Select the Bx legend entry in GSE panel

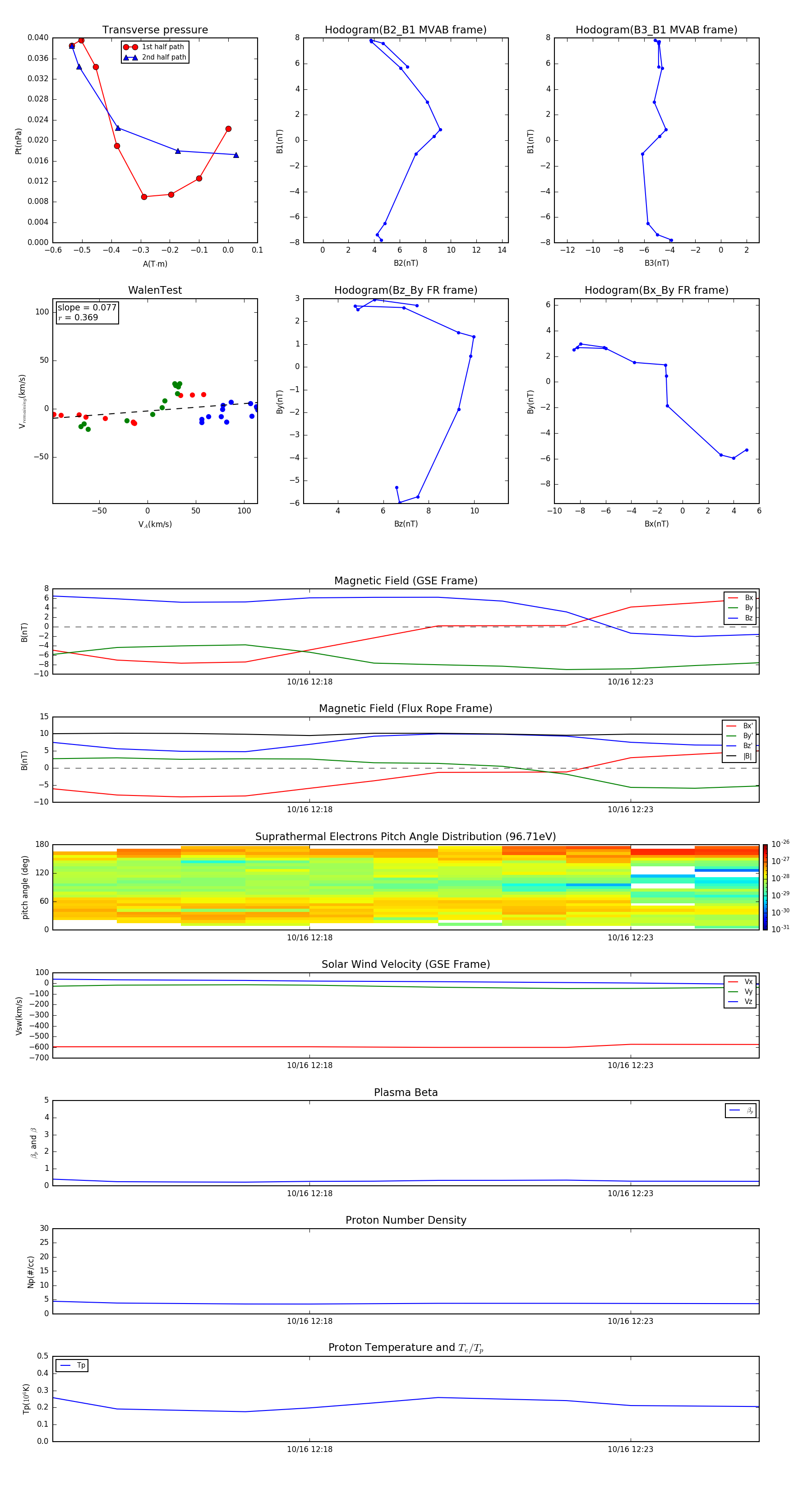pos(740,598)
